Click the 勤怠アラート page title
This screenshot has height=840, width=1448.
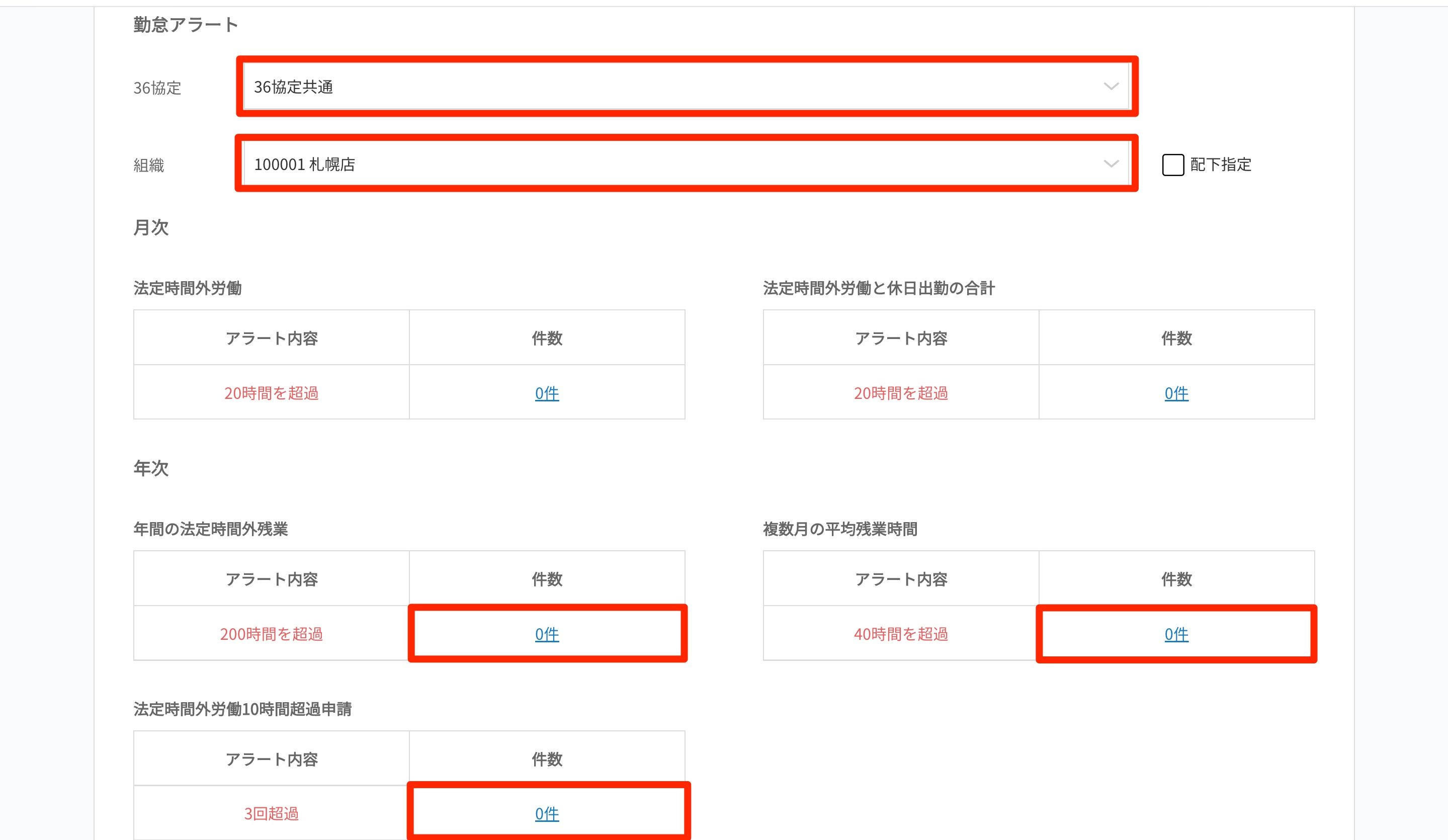[x=186, y=25]
